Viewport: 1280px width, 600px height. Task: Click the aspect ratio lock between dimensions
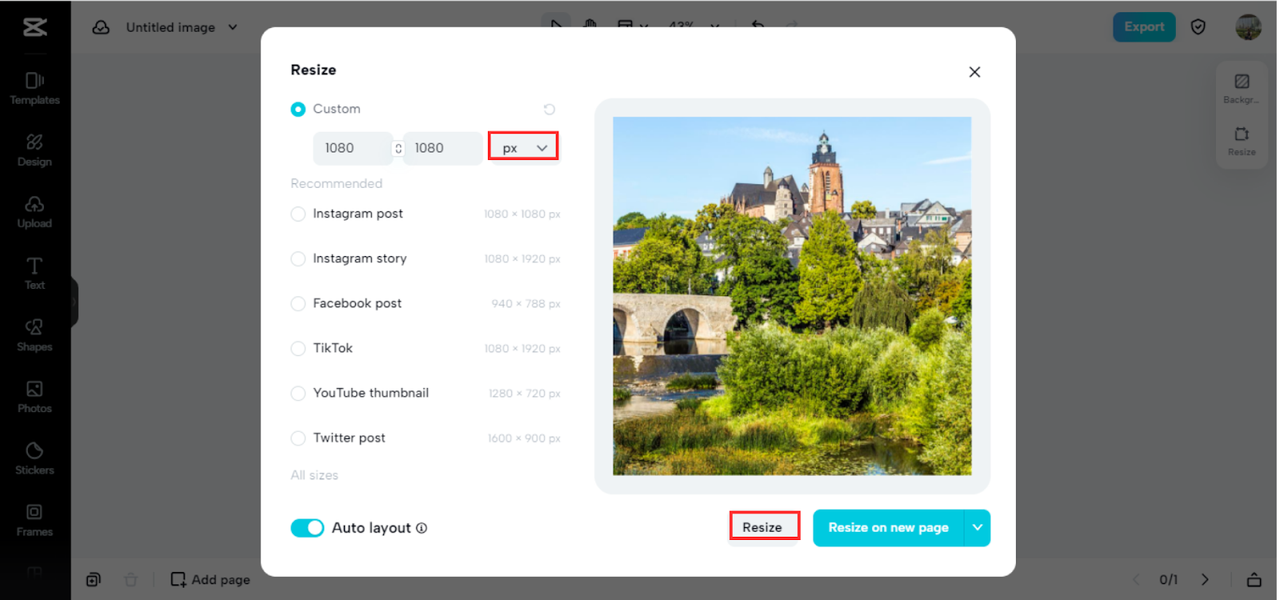tap(398, 148)
